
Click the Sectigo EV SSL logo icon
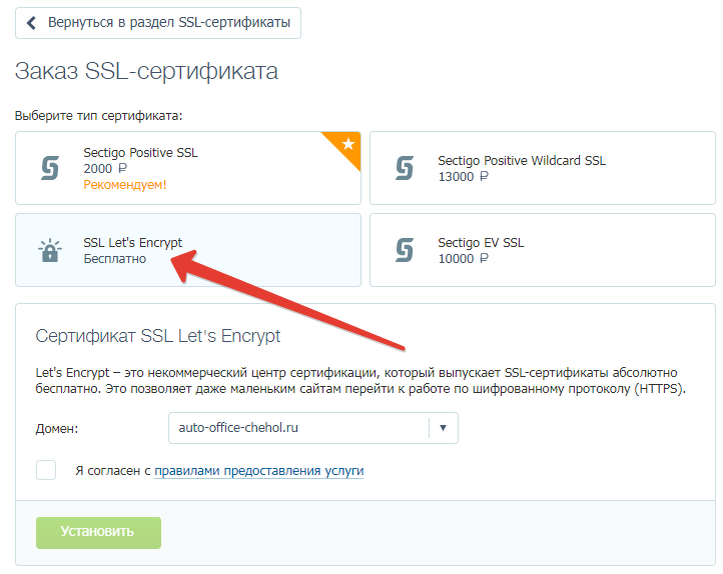404,250
